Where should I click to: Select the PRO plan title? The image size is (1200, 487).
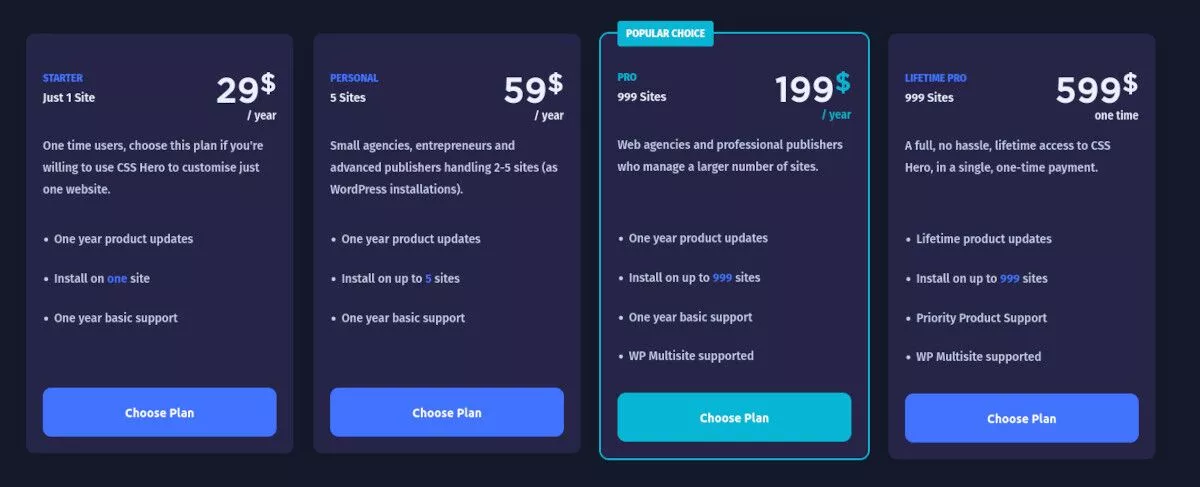click(627, 77)
